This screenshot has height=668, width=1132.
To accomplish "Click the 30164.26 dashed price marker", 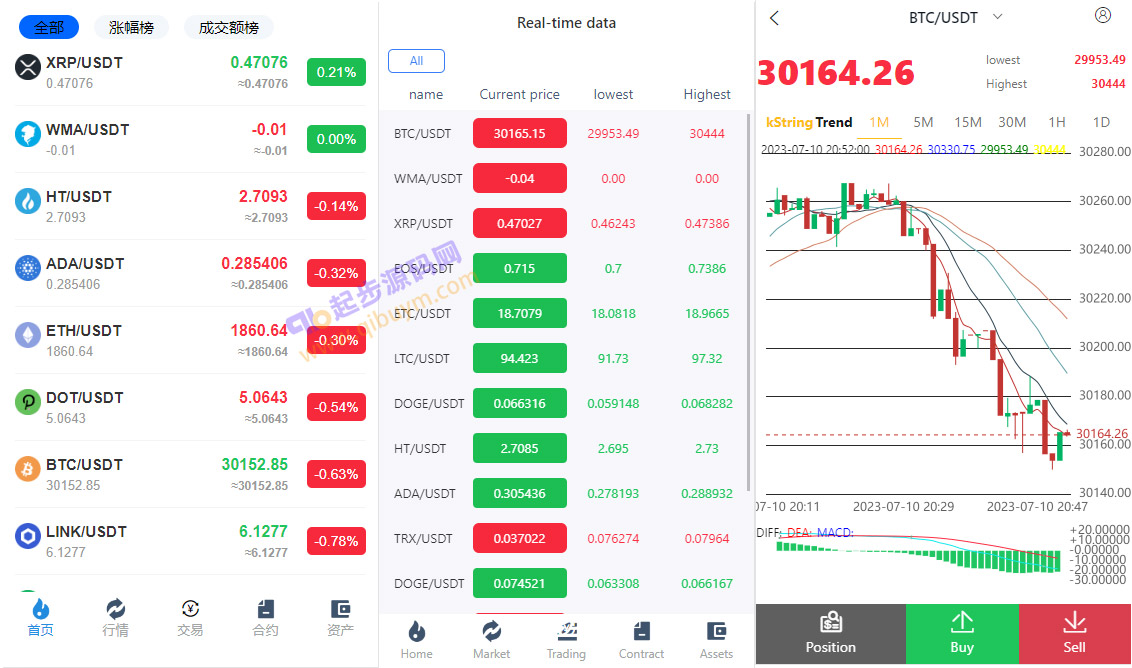I will click(x=1102, y=433).
